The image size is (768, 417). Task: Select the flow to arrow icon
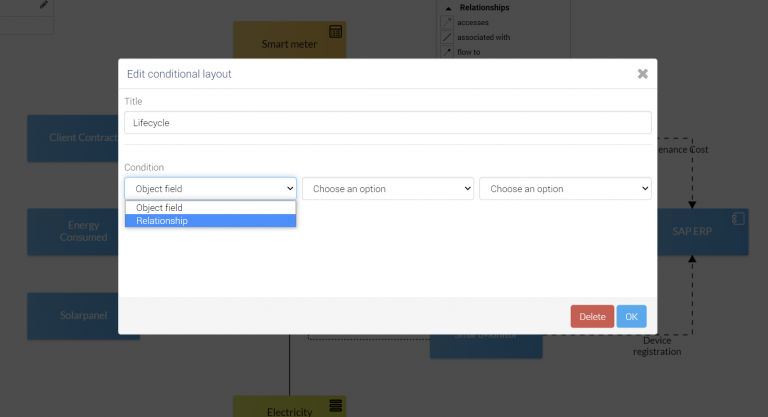click(447, 51)
